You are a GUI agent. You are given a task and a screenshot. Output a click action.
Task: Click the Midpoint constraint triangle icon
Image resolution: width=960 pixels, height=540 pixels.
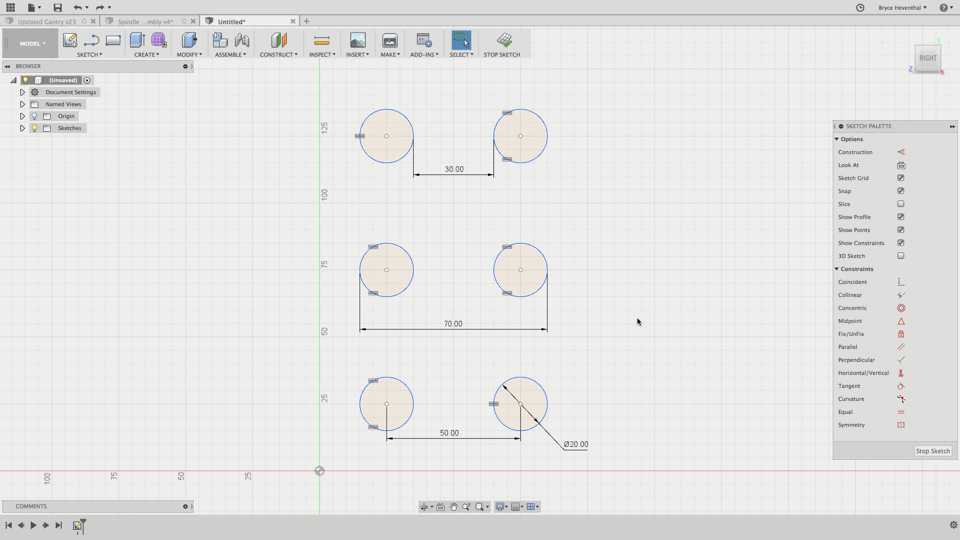pos(901,321)
